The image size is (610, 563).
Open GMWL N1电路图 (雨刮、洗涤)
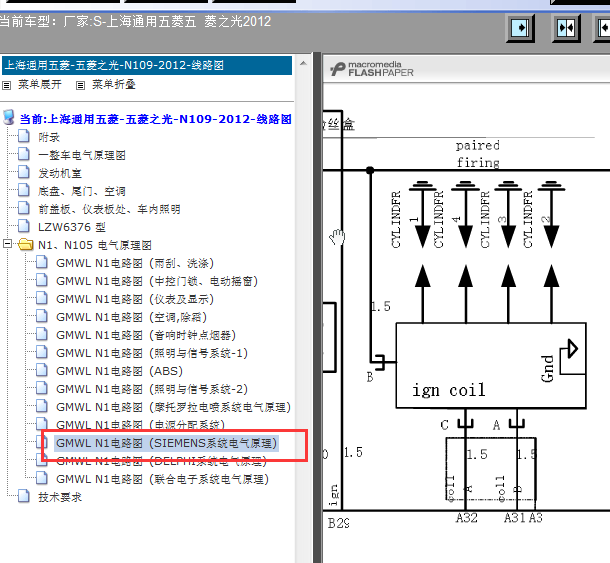(x=135, y=263)
